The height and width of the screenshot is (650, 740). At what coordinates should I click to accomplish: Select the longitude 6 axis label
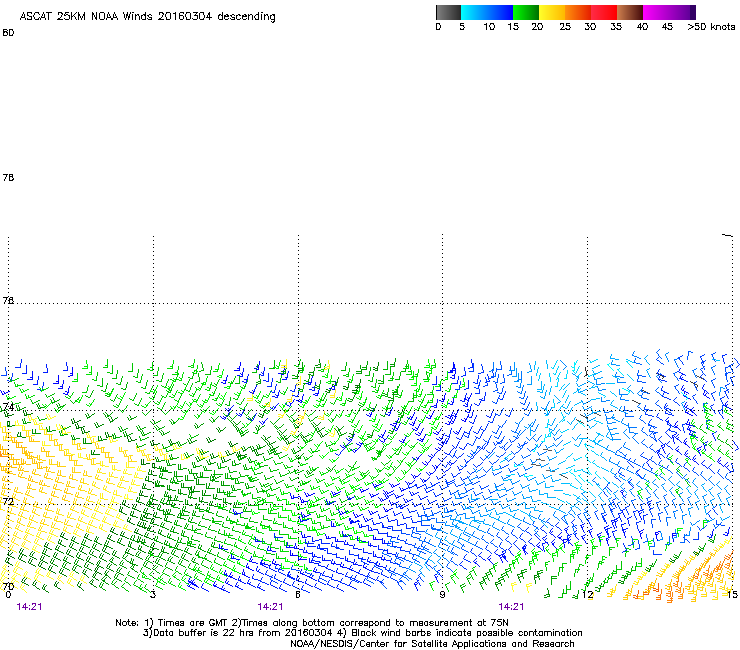(x=297, y=595)
